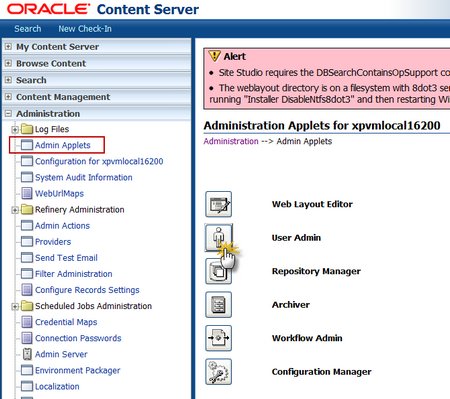The image size is (450, 399).
Task: Expand the Browse Content tray
Action: 8,63
